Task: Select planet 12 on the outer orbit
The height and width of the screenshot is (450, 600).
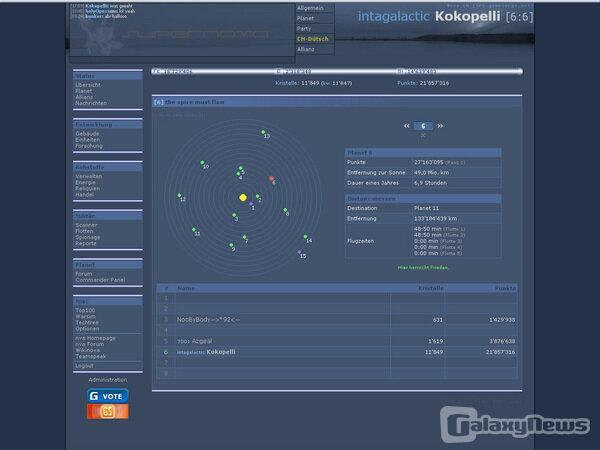Action: pos(179,196)
